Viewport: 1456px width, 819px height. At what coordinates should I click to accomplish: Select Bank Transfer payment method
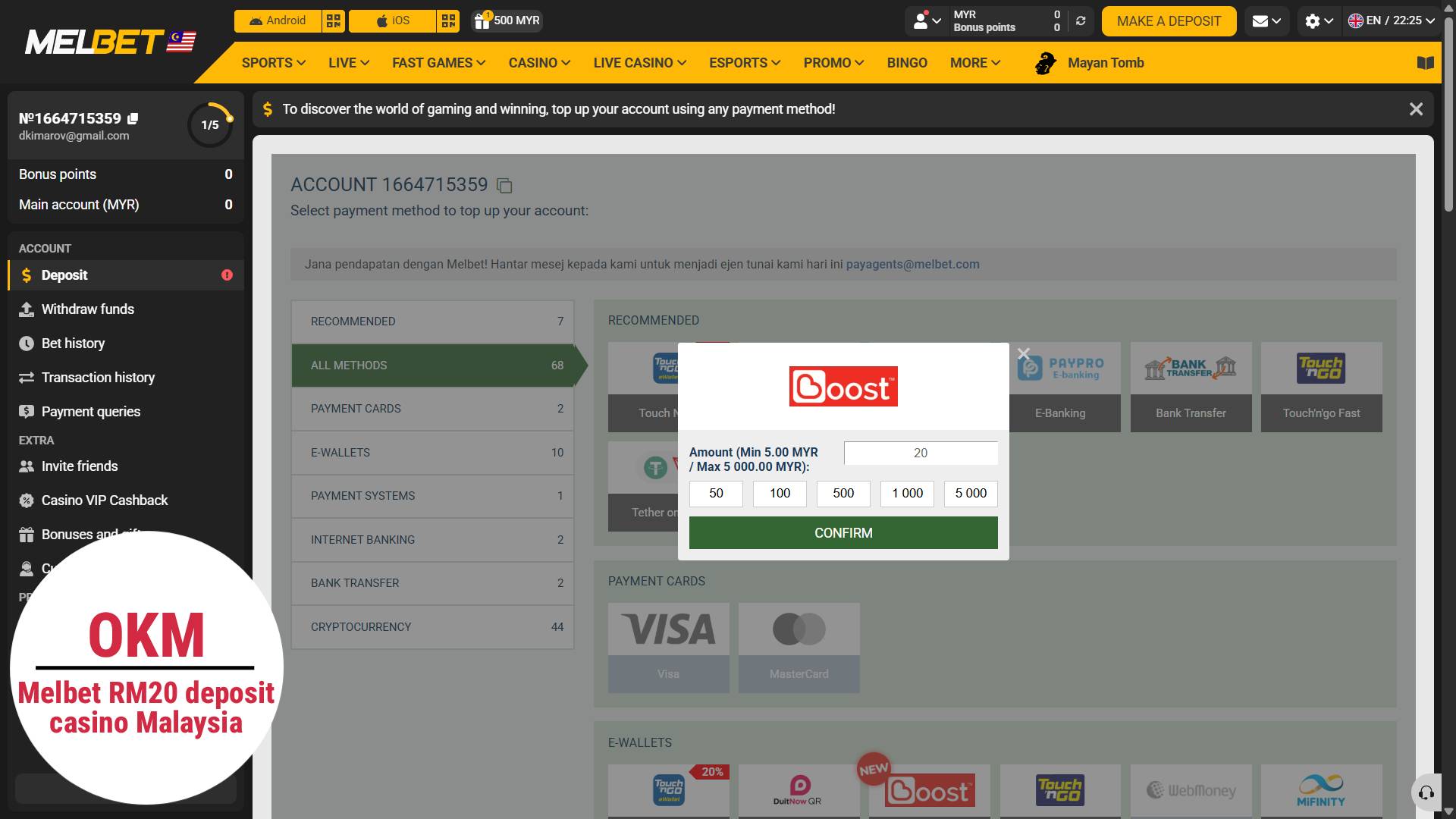pos(1191,388)
